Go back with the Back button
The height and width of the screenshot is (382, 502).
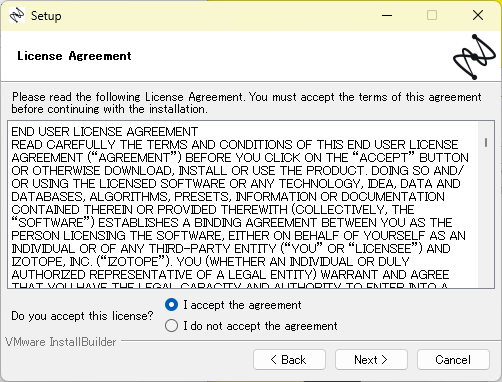(x=289, y=360)
